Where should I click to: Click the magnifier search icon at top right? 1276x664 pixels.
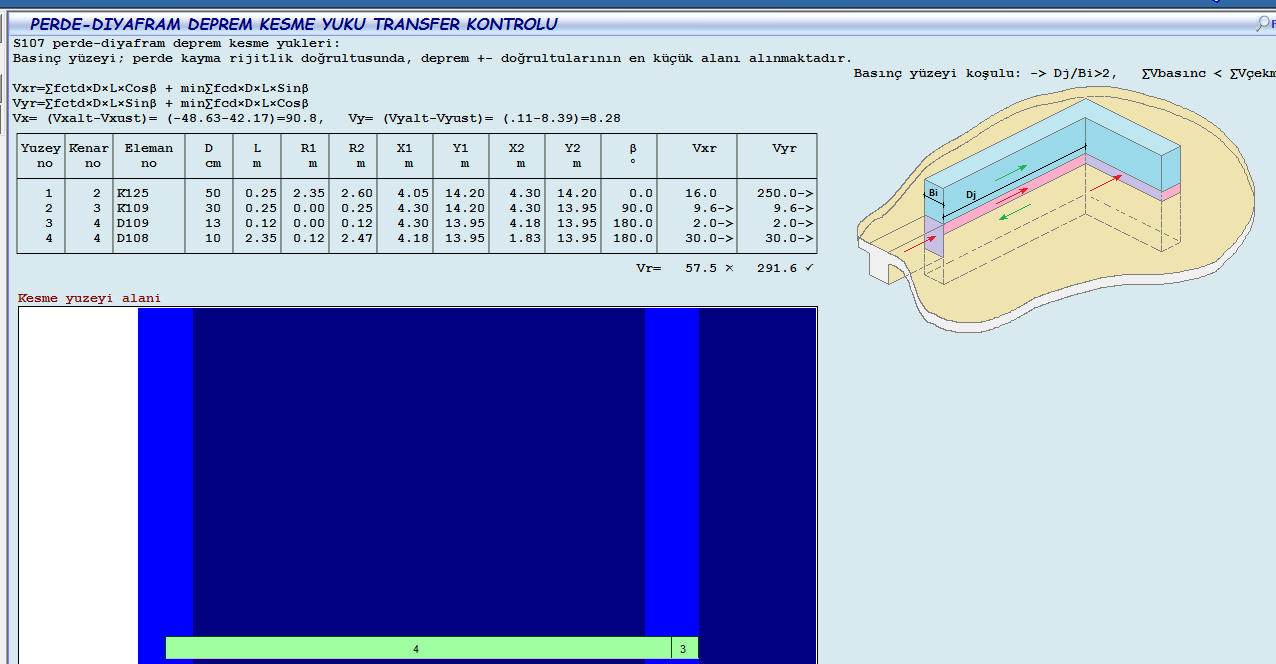tap(1264, 24)
